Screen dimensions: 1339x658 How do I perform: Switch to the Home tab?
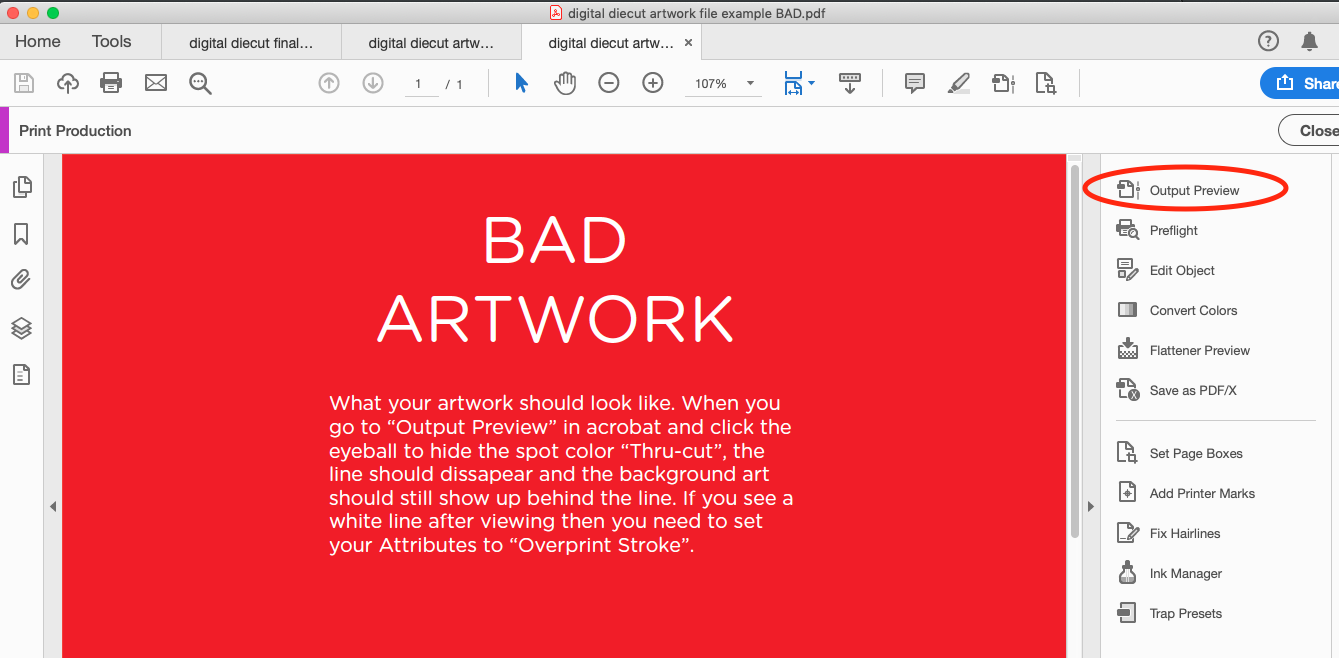[38, 42]
